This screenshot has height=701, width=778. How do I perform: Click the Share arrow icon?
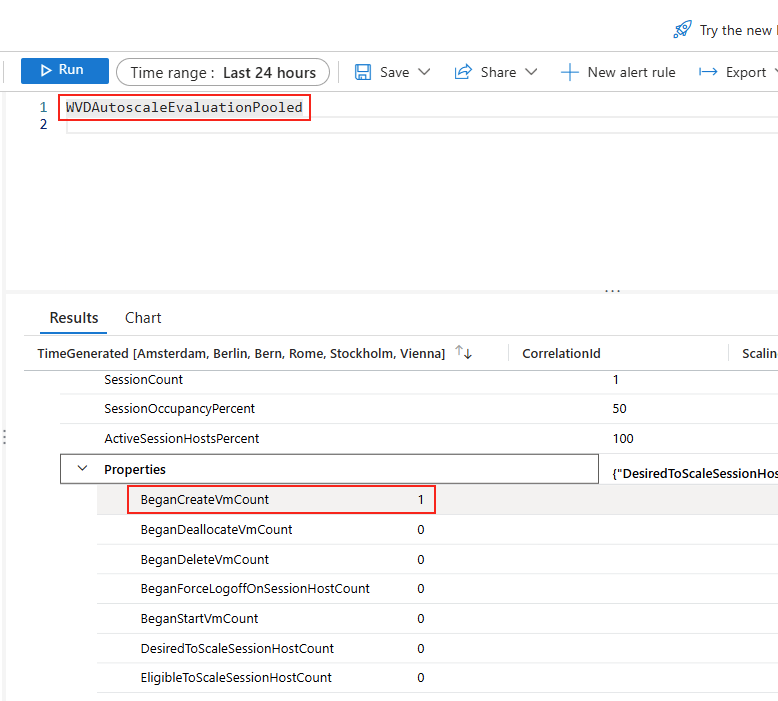463,72
